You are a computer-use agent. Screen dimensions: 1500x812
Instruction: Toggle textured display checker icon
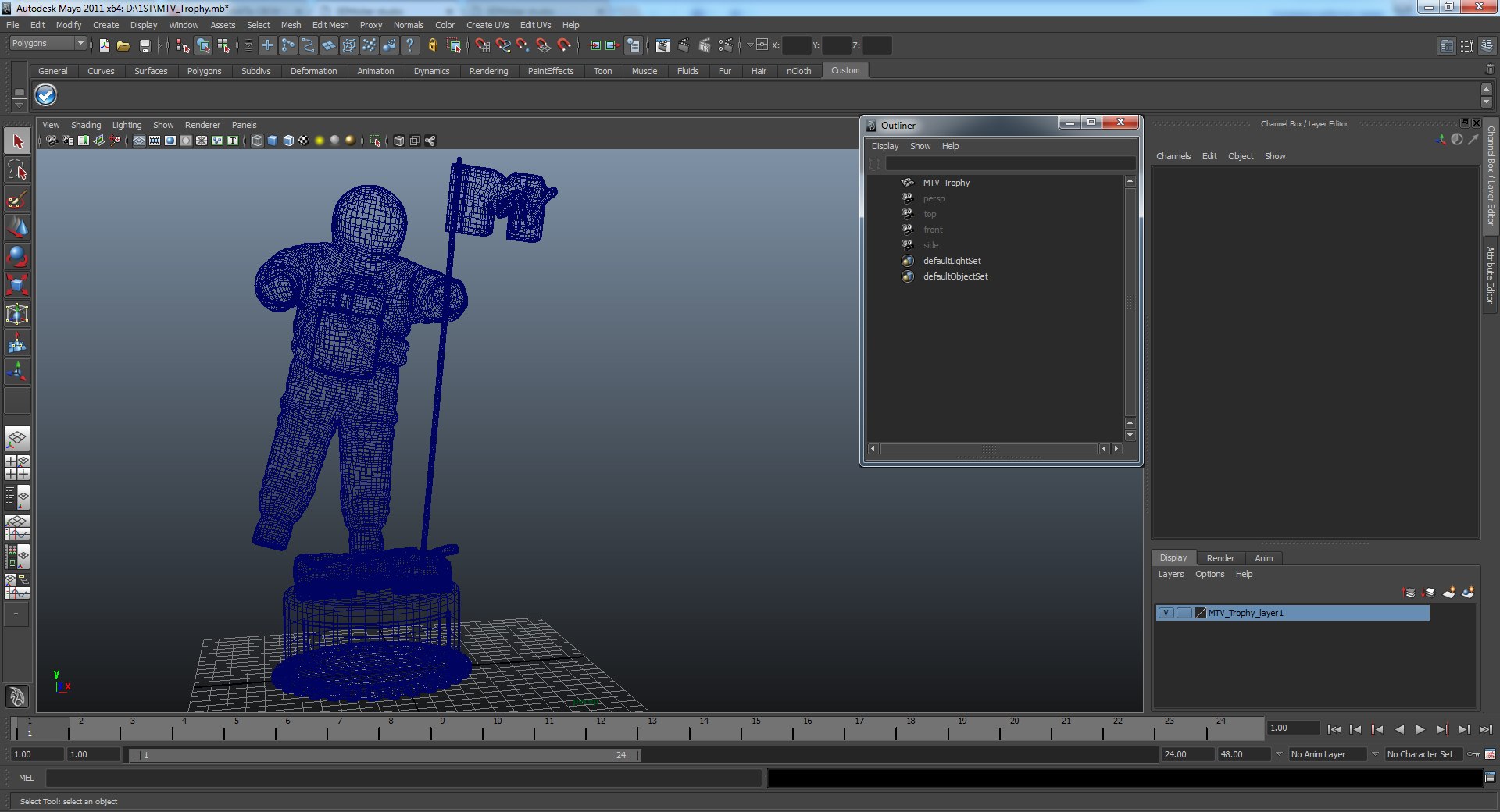click(x=304, y=141)
